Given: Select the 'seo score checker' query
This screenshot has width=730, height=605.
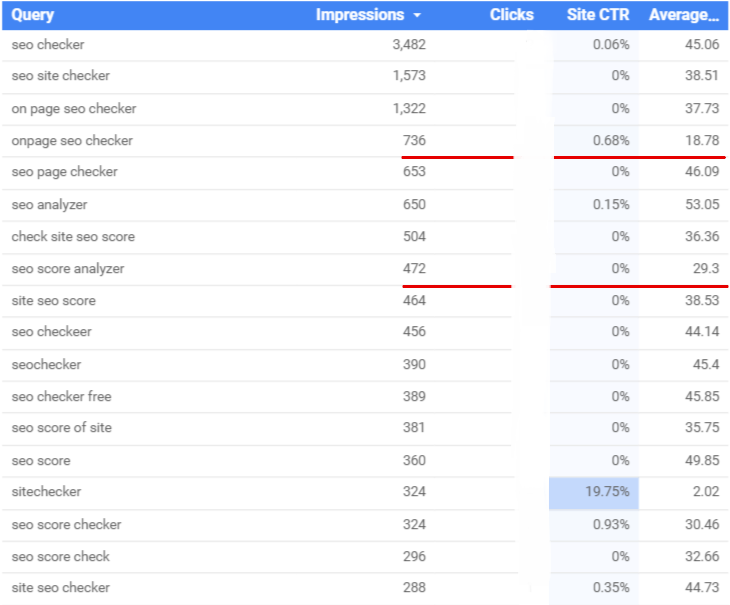Looking at the screenshot, I should (x=66, y=524).
